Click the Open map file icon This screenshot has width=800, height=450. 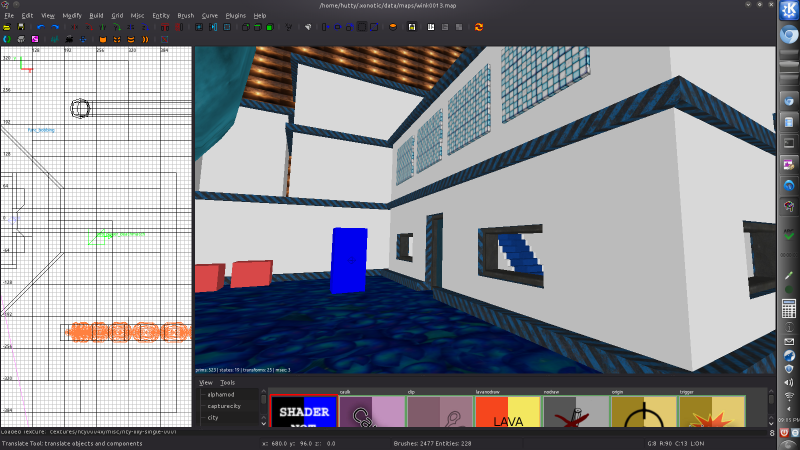tap(7, 27)
